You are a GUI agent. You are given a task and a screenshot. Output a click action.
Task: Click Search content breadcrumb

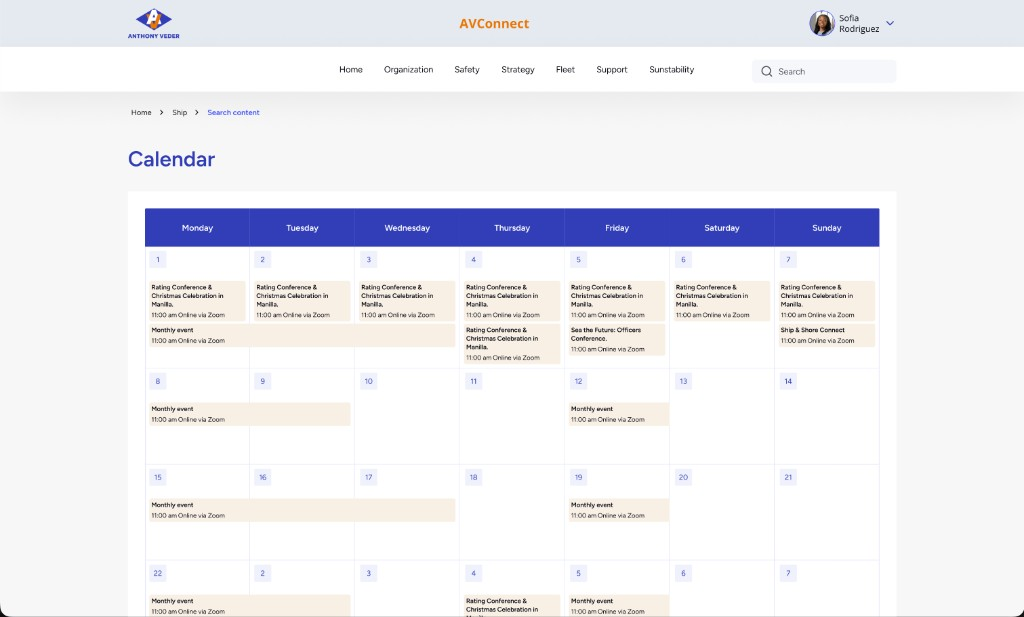(233, 112)
